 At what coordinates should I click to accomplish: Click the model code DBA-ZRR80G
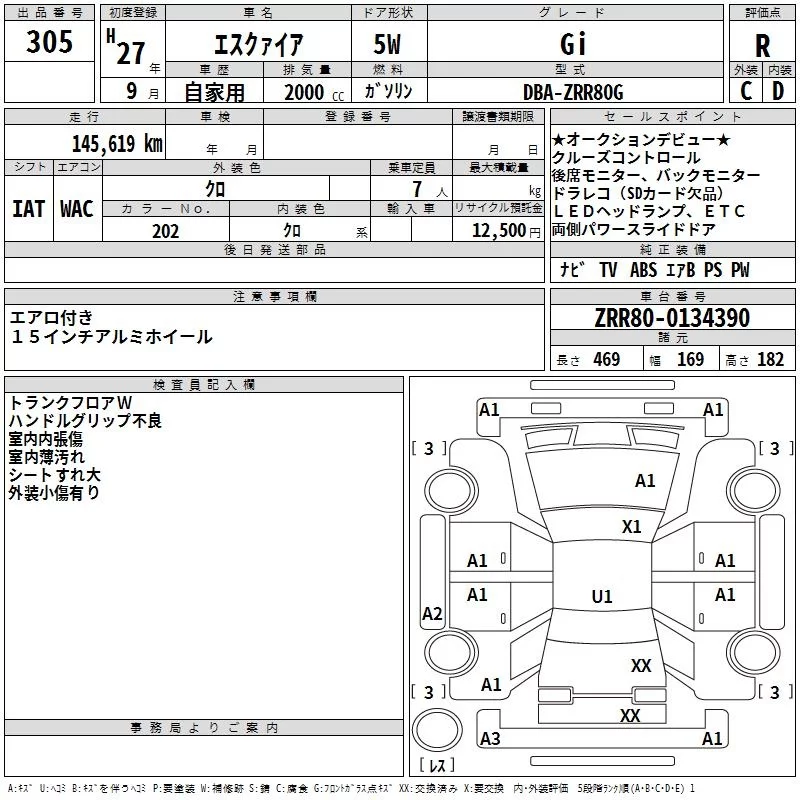[x=573, y=92]
